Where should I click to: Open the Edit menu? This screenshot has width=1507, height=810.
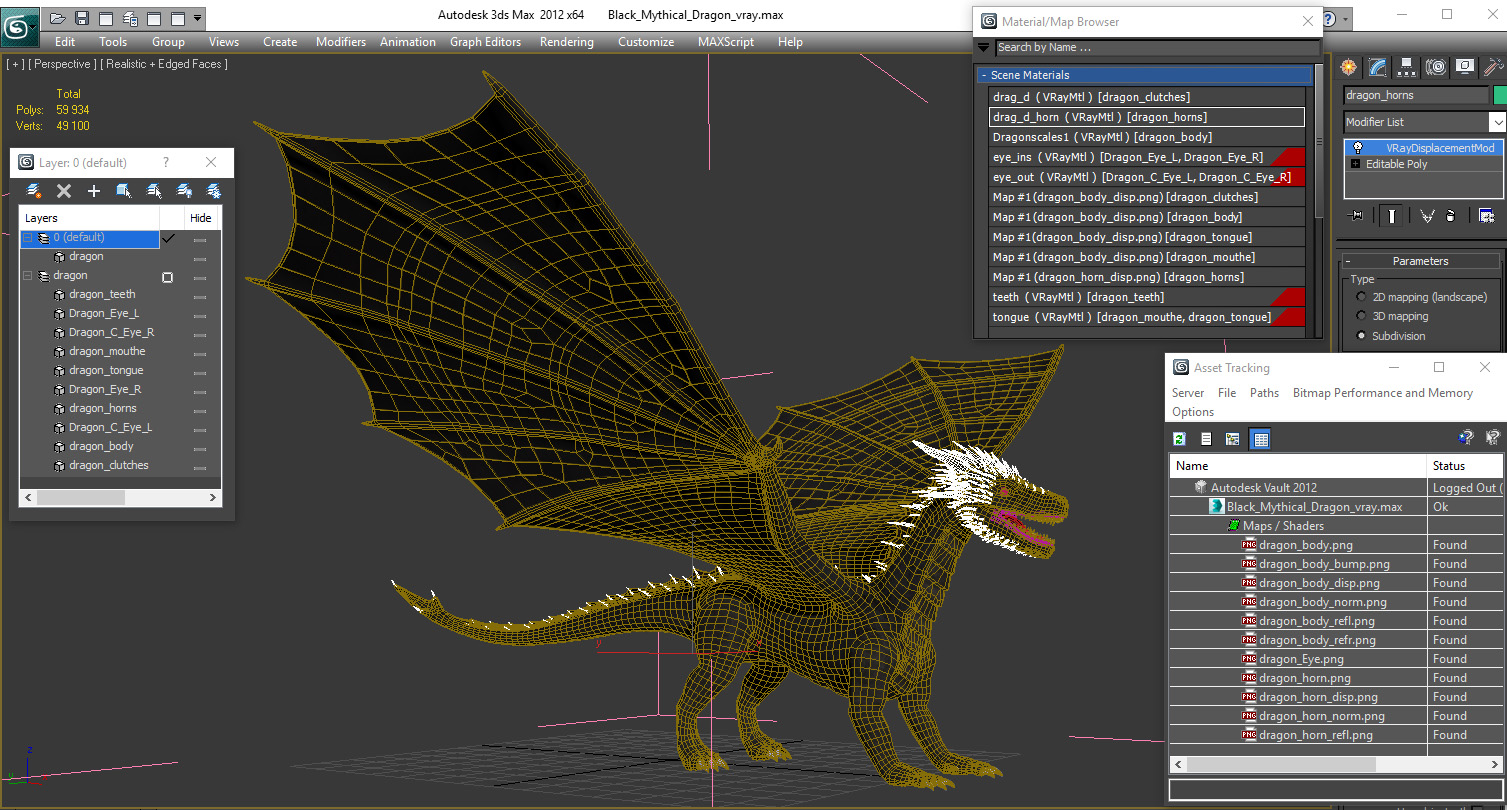65,42
